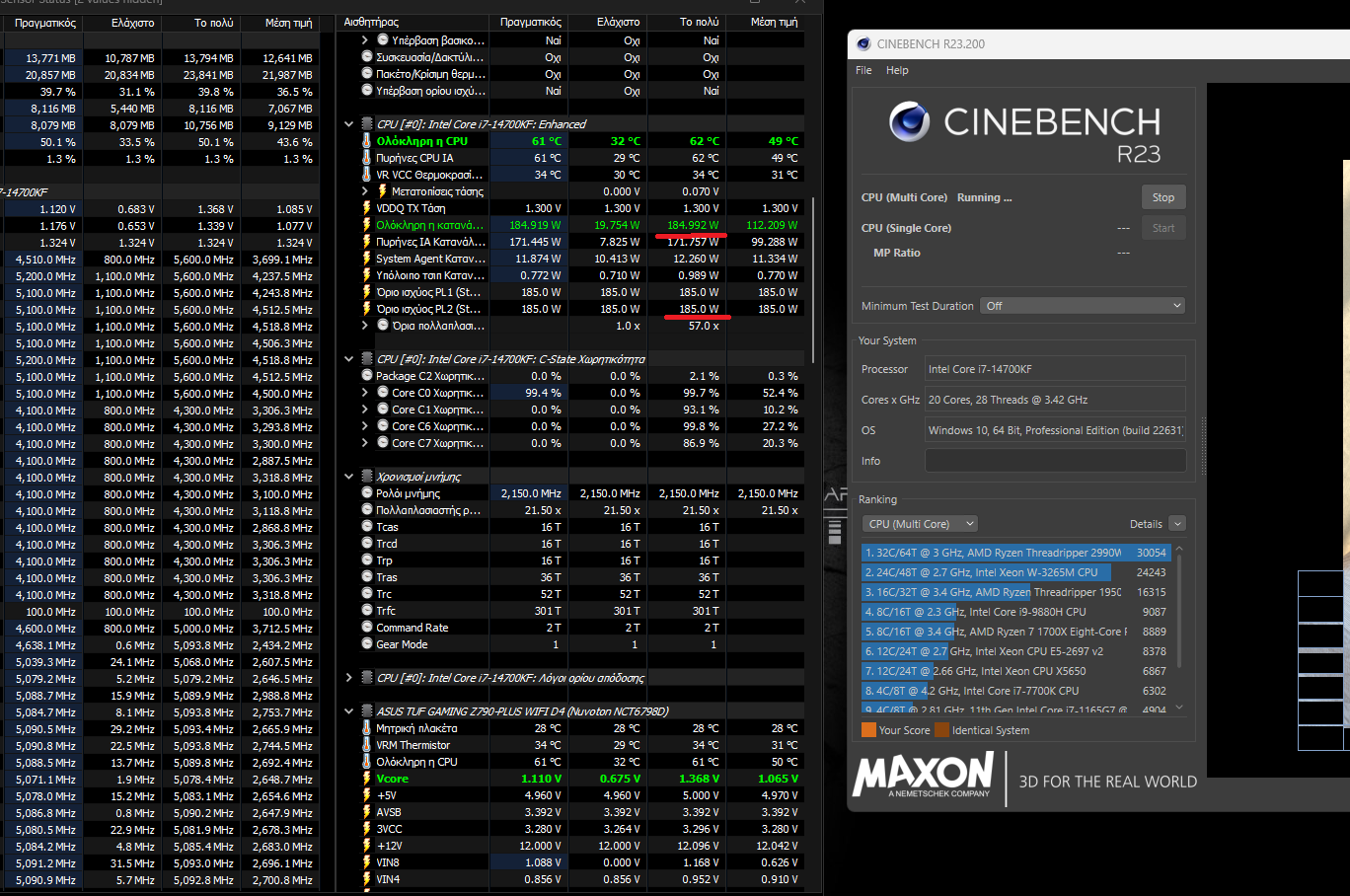The image size is (1350, 896).
Task: Open the Details dropdown arrow in Ranking
Action: tap(1177, 524)
